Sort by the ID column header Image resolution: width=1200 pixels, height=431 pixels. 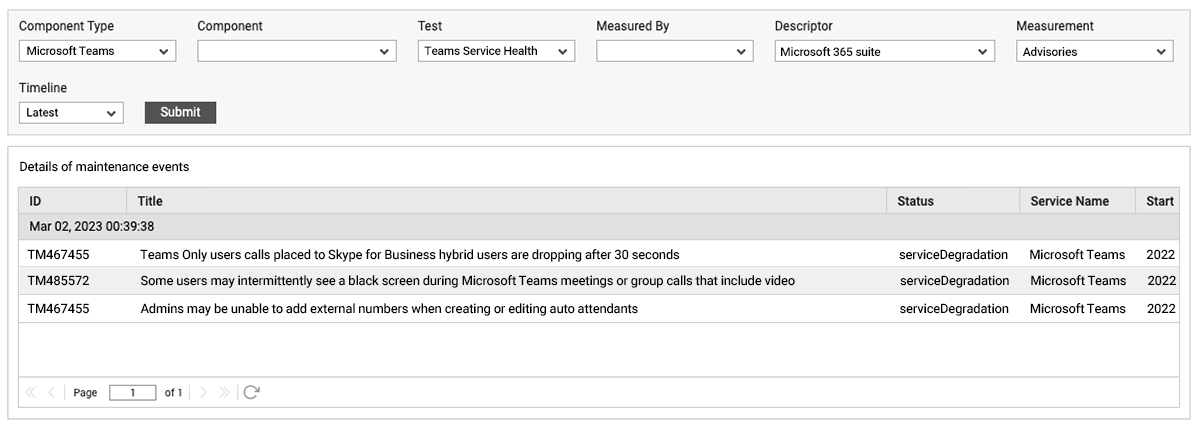tap(73, 201)
